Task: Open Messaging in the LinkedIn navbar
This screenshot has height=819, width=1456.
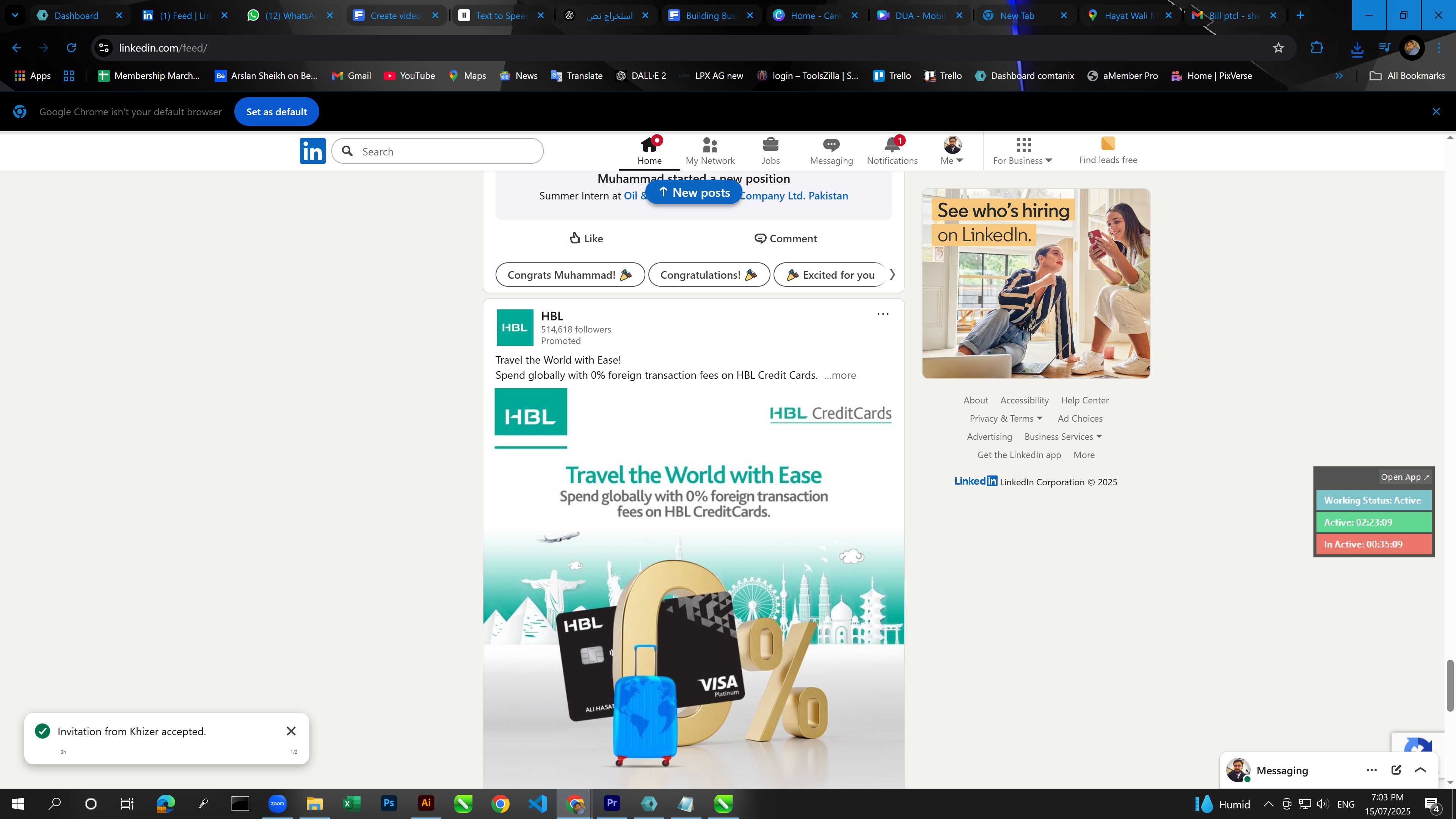Action: [831, 152]
